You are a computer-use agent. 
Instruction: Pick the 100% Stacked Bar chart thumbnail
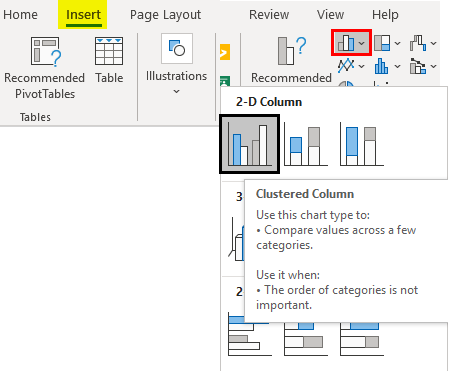(x=362, y=339)
